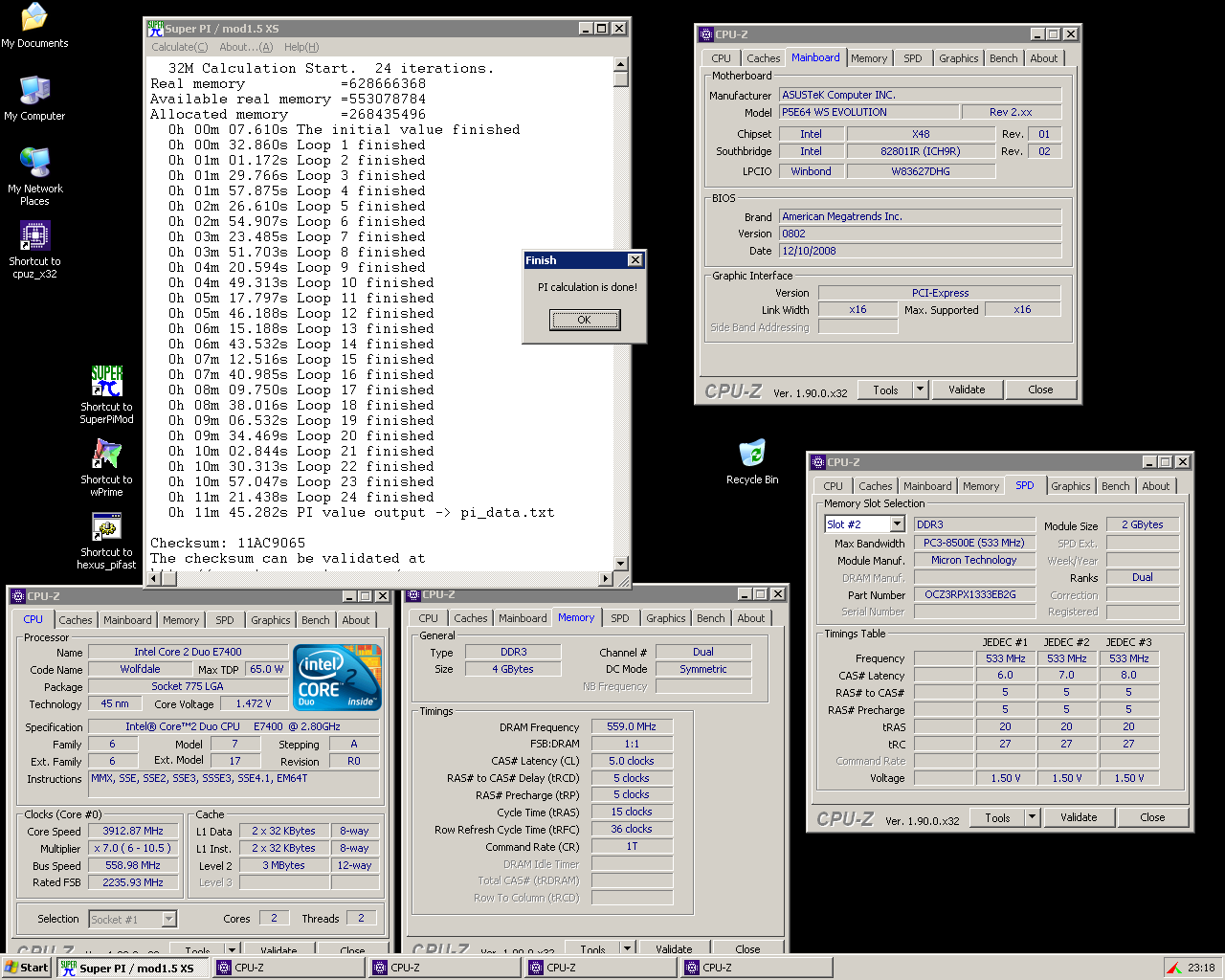Open the About menu in Super PI

[x=246, y=47]
